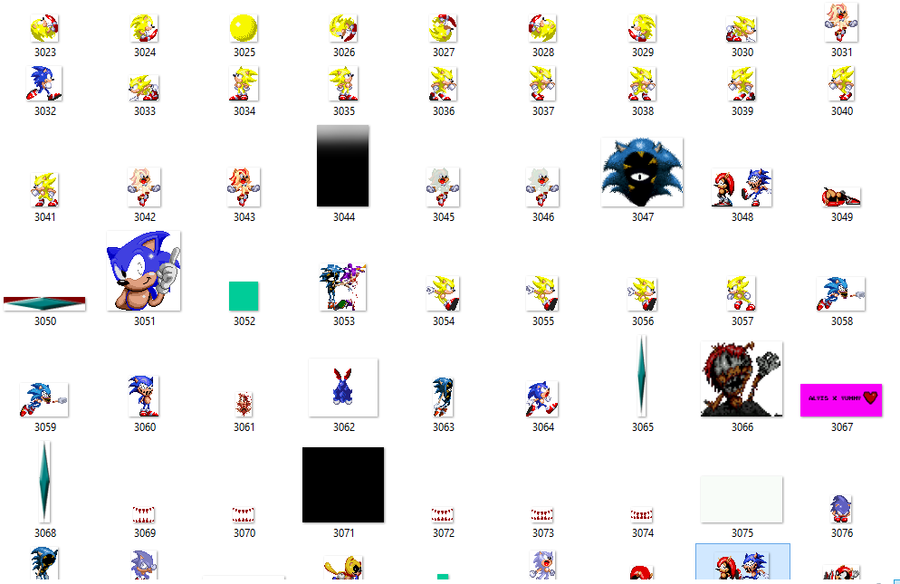Screen dimensions: 900x584
Task: Open the zombie creature image 3066
Action: pos(742,379)
